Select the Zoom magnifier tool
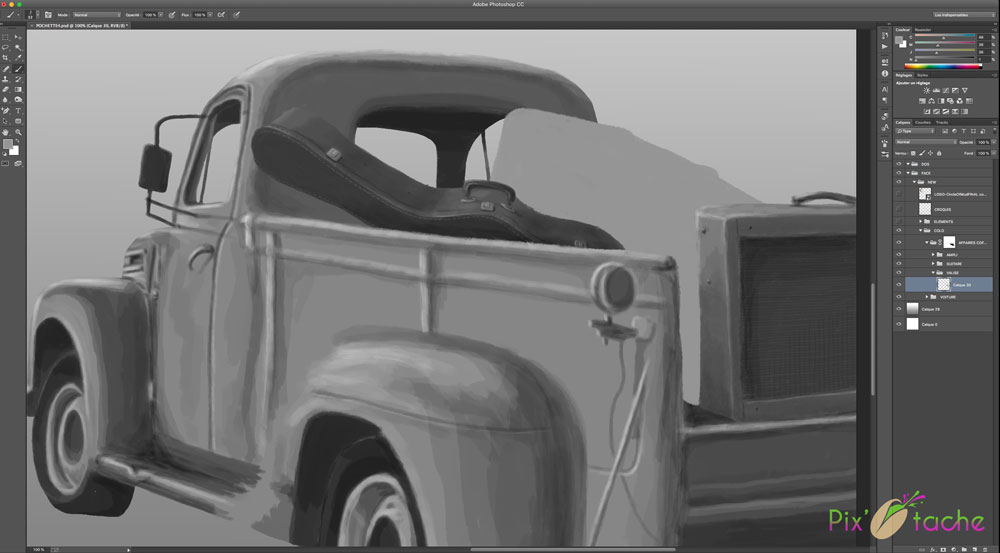The height and width of the screenshot is (553, 1000). (x=18, y=131)
